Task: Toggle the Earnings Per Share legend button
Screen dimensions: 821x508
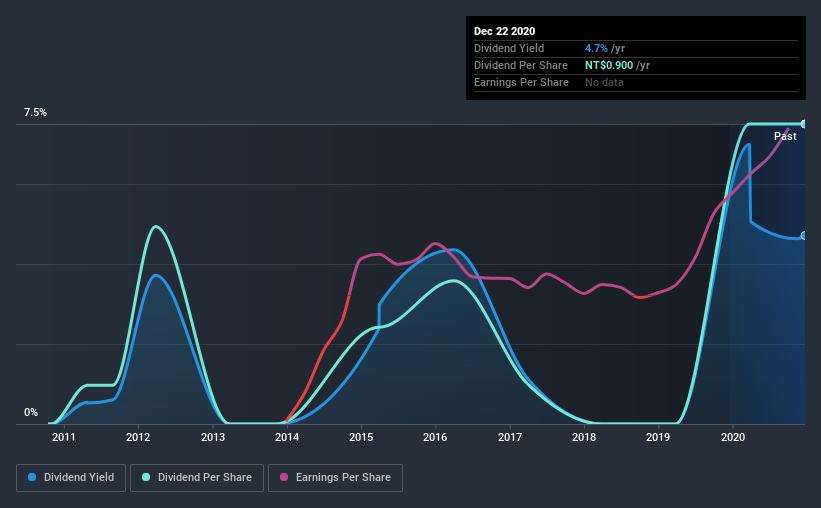Action: 336,478
